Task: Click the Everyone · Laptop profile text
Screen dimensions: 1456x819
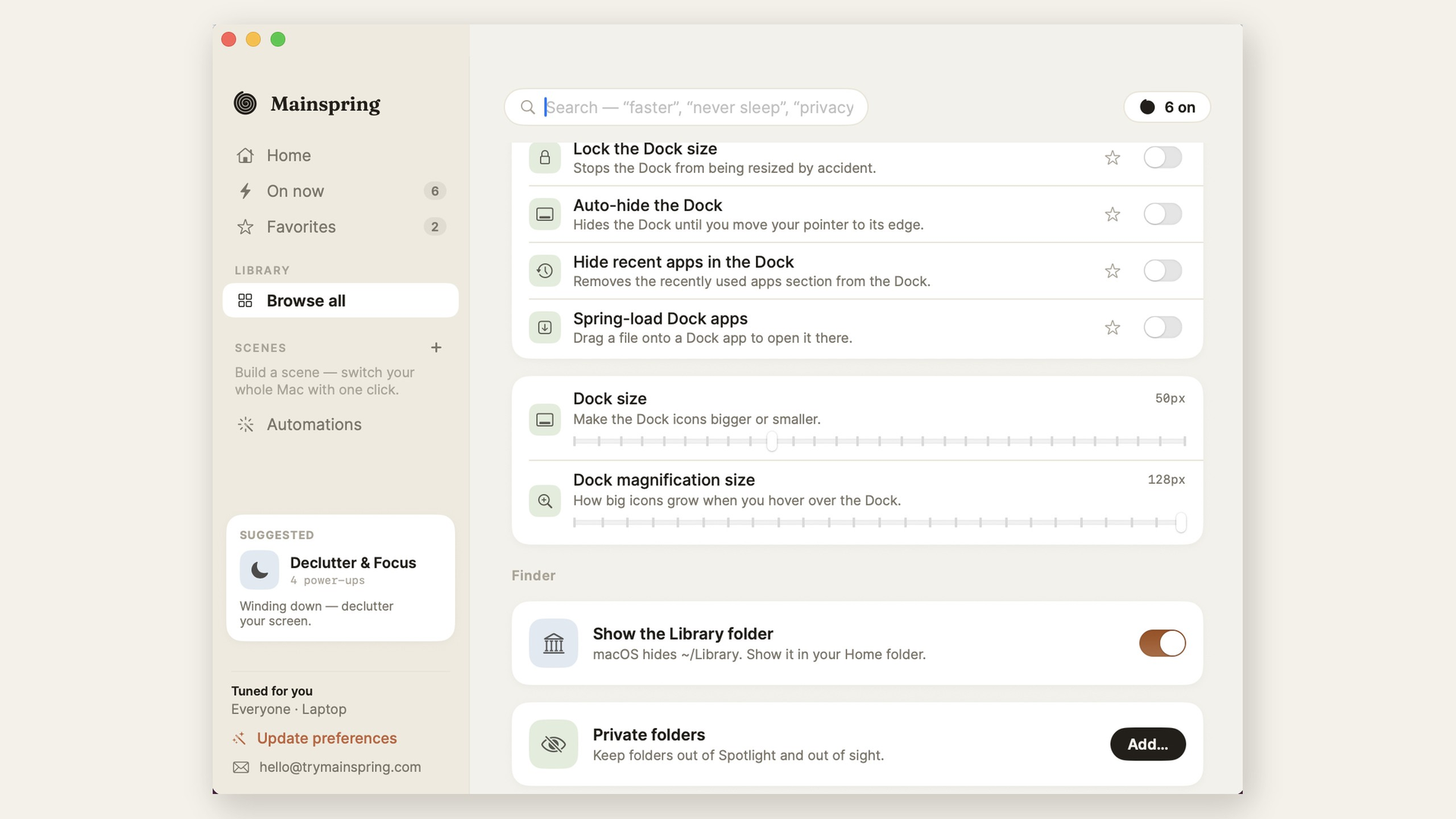Action: pos(289,710)
